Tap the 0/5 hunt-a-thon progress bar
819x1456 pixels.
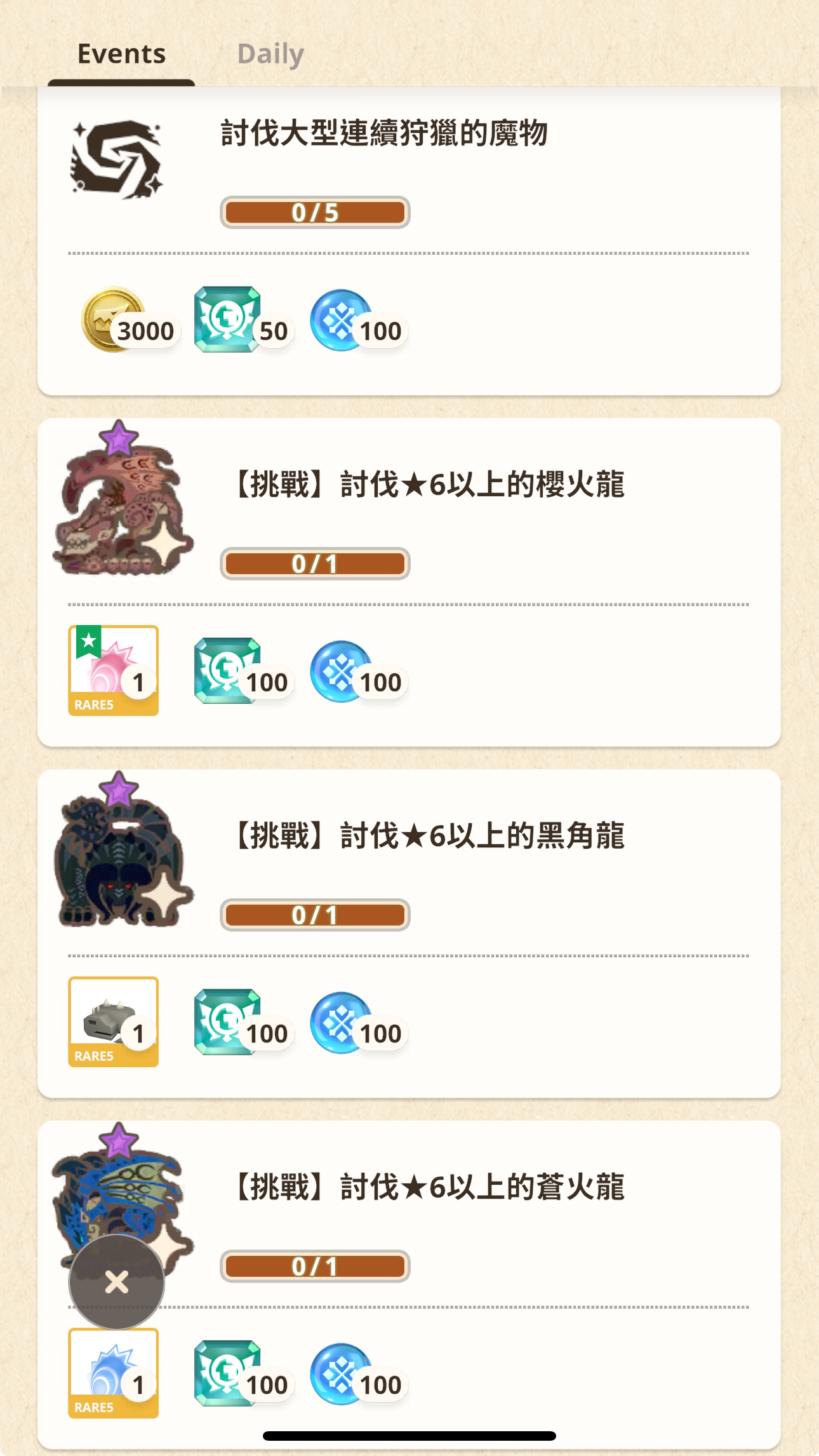[315, 212]
